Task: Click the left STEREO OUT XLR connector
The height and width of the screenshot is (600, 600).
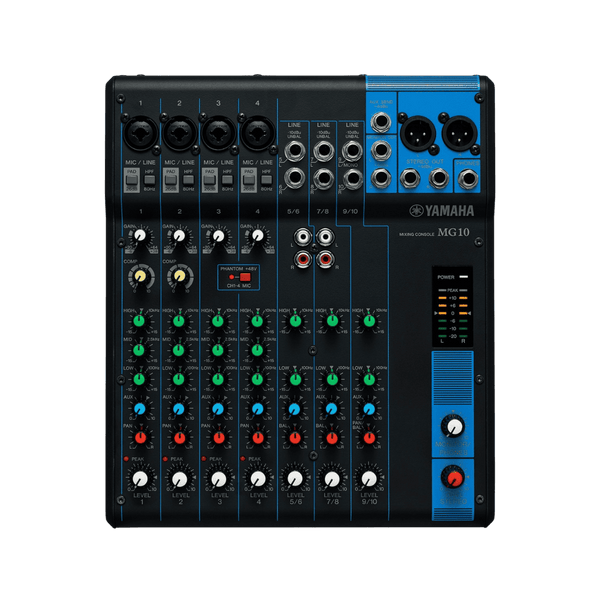Action: (418, 134)
